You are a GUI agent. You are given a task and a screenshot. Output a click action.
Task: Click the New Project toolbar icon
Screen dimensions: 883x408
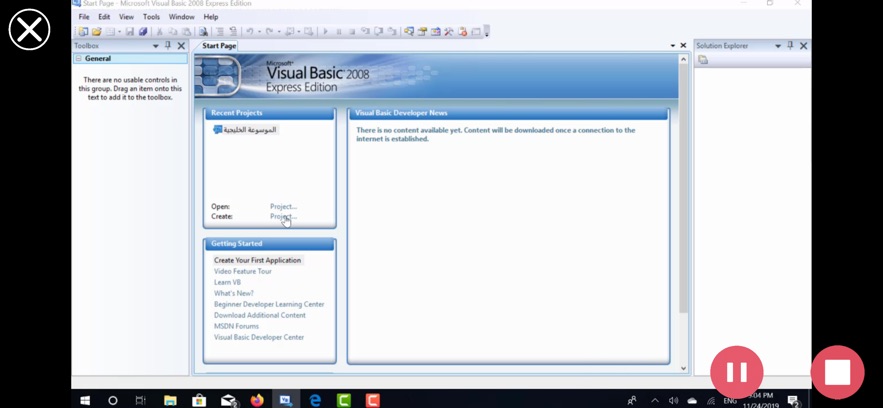pos(83,32)
